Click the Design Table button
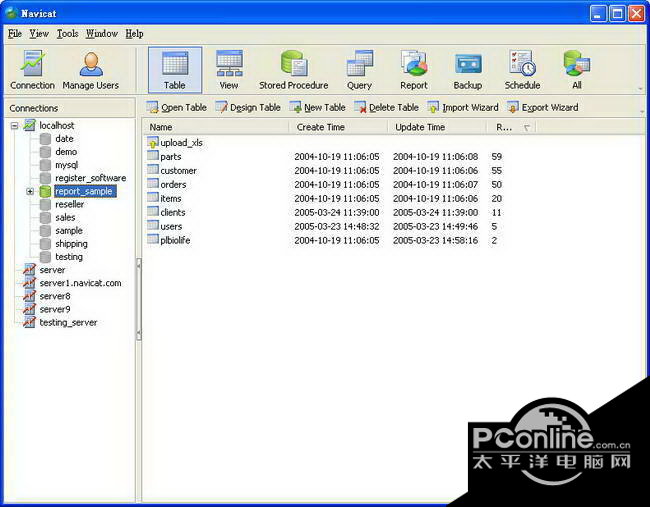650x507 pixels. click(248, 107)
